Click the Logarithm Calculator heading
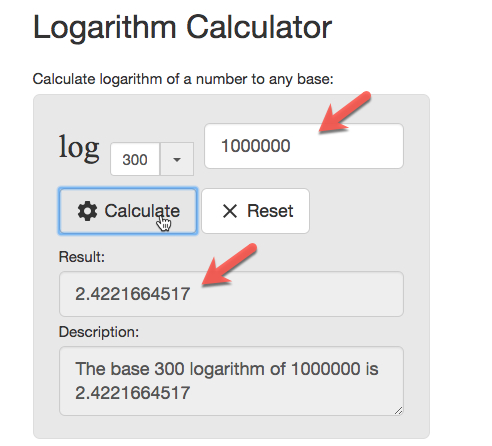This screenshot has width=492, height=446. tap(182, 28)
